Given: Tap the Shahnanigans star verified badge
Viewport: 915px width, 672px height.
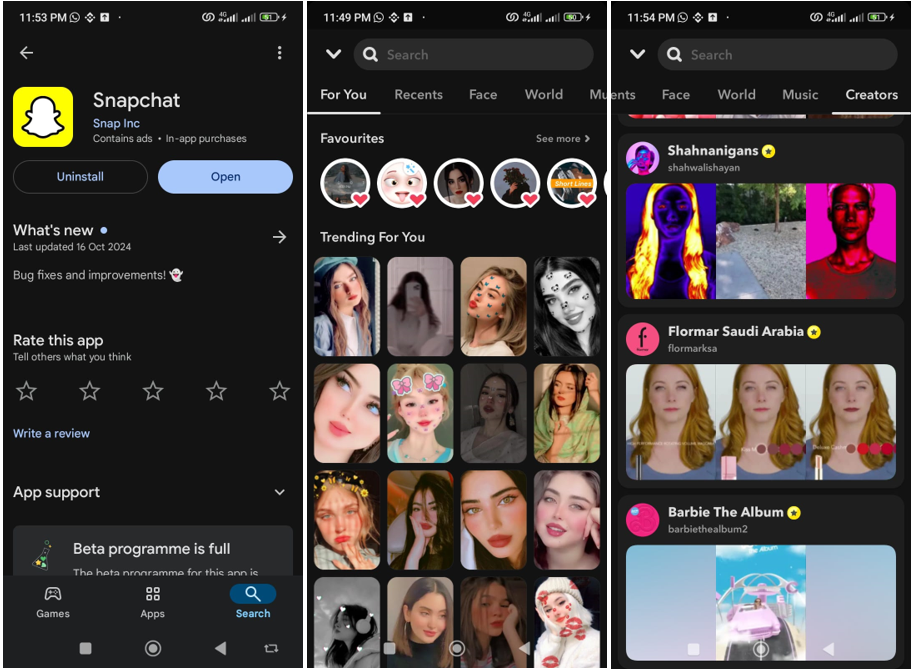Looking at the screenshot, I should [769, 151].
